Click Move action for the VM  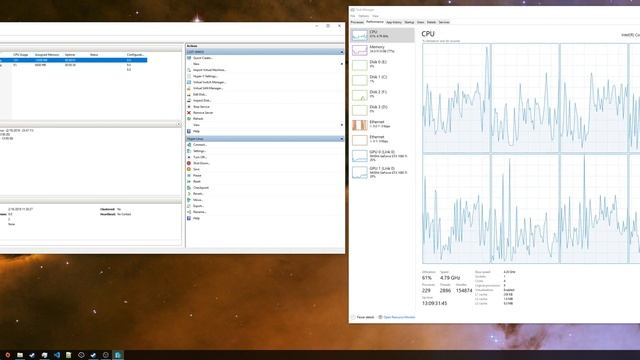point(198,200)
